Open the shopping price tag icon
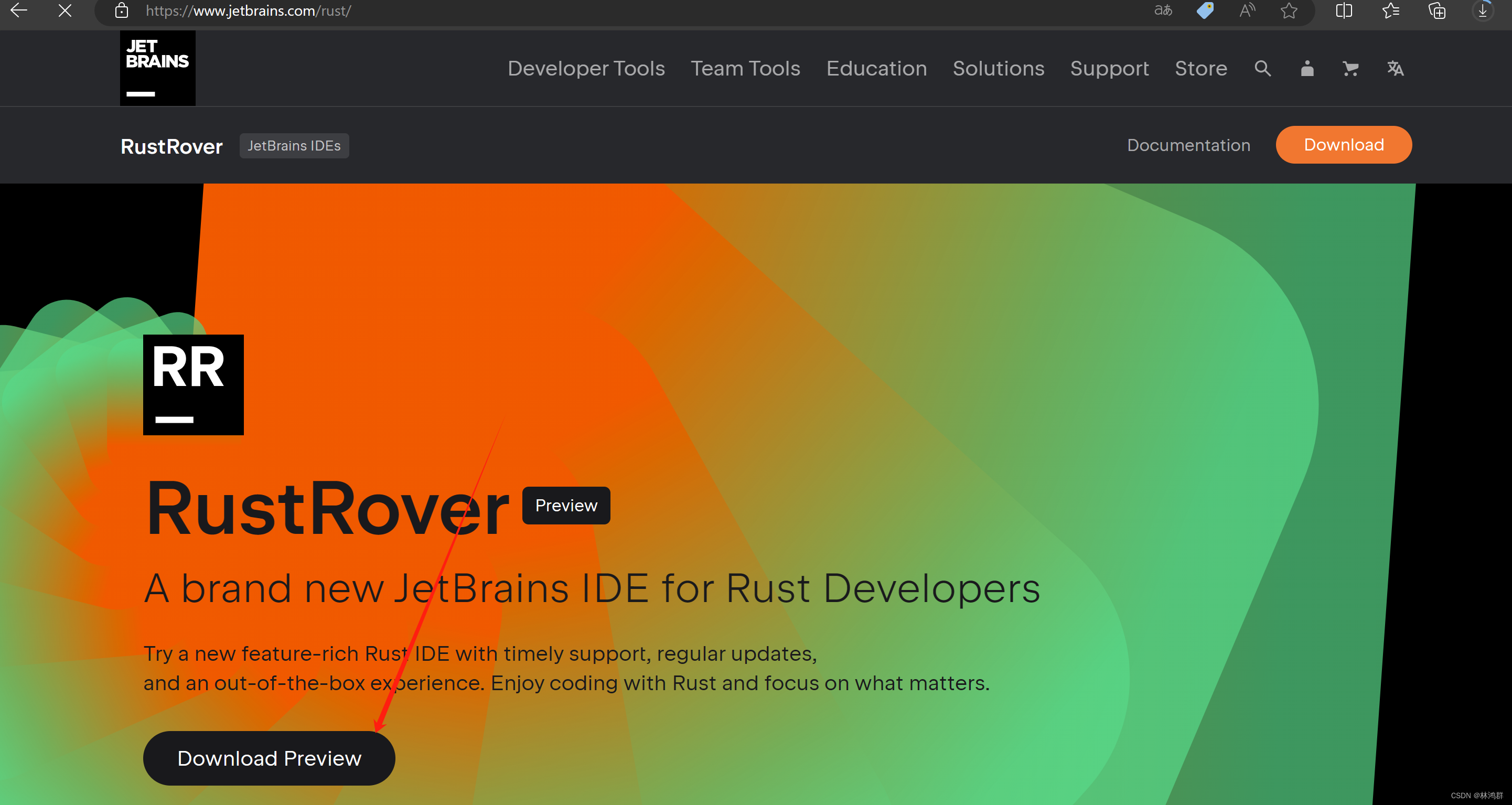Screen dimensions: 1512x805 (1205, 10)
